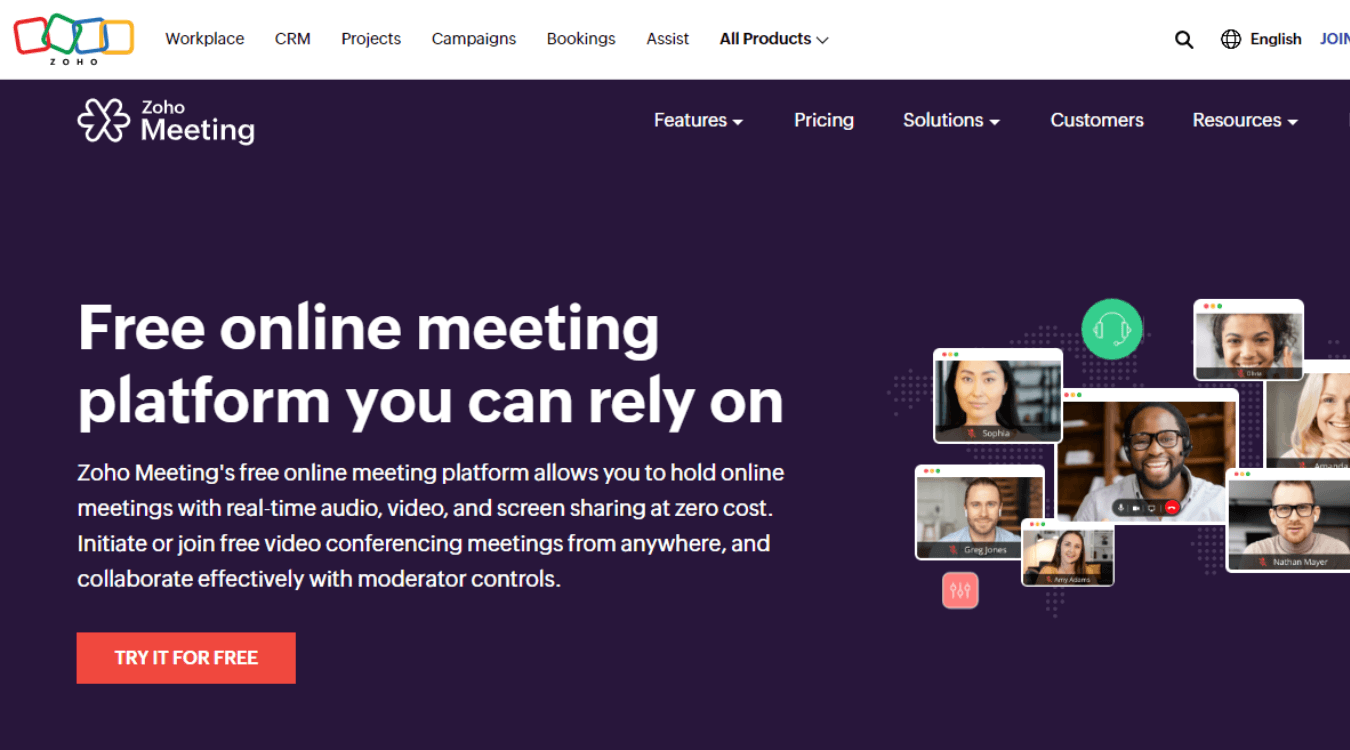Open the Workplace menu item
1350x750 pixels.
tap(205, 39)
